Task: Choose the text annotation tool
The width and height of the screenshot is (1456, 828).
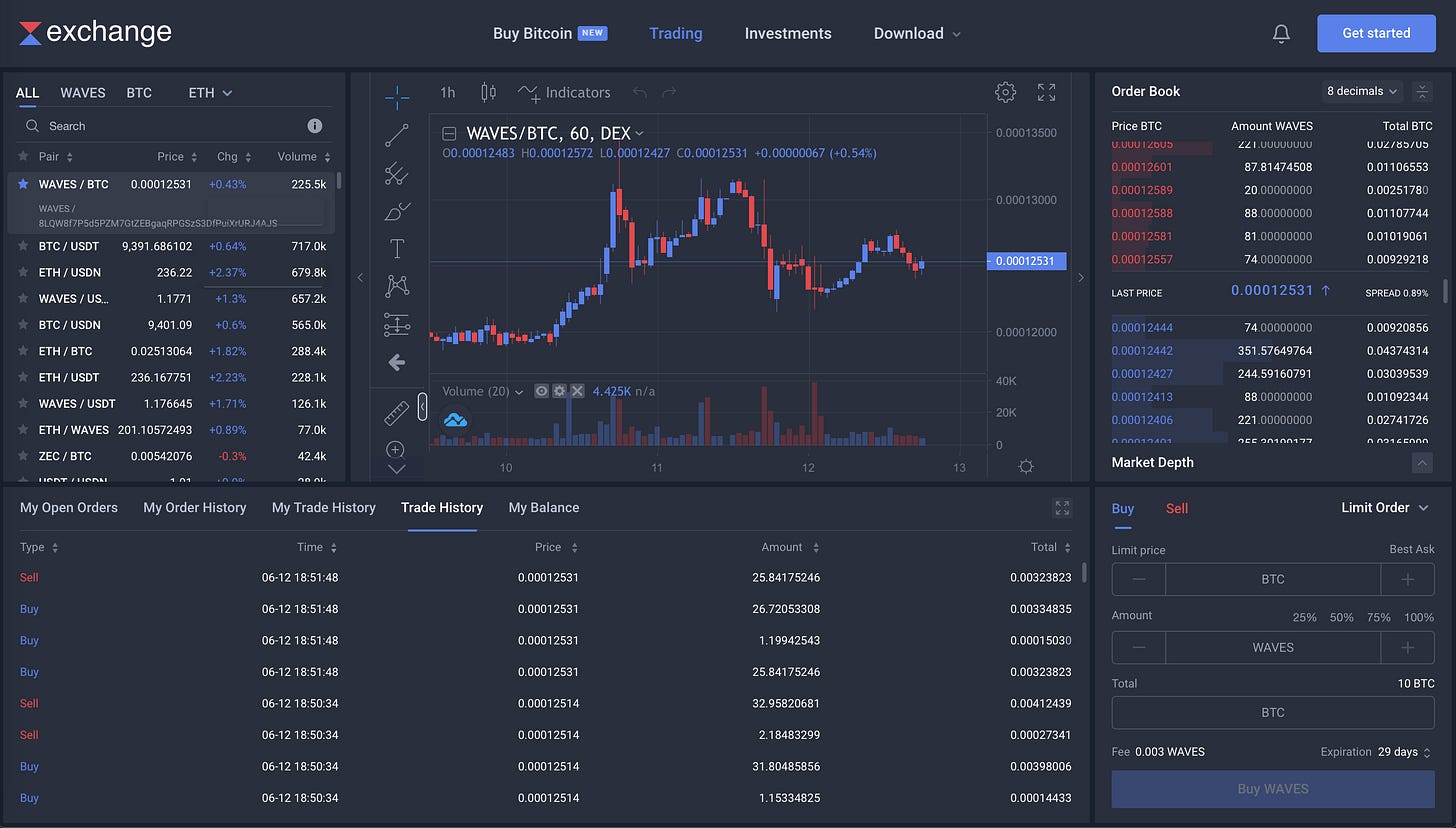Action: coord(397,249)
